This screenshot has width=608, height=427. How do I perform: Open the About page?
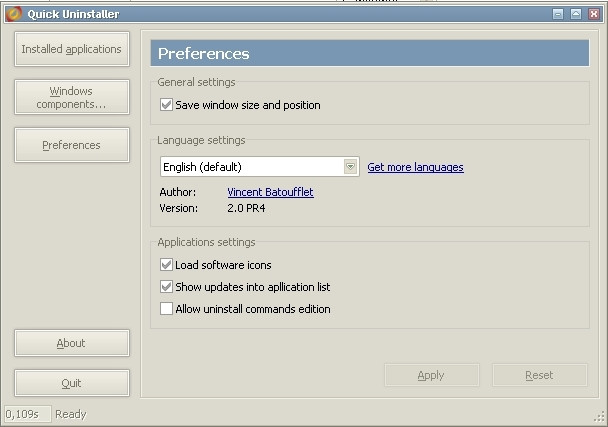click(72, 343)
